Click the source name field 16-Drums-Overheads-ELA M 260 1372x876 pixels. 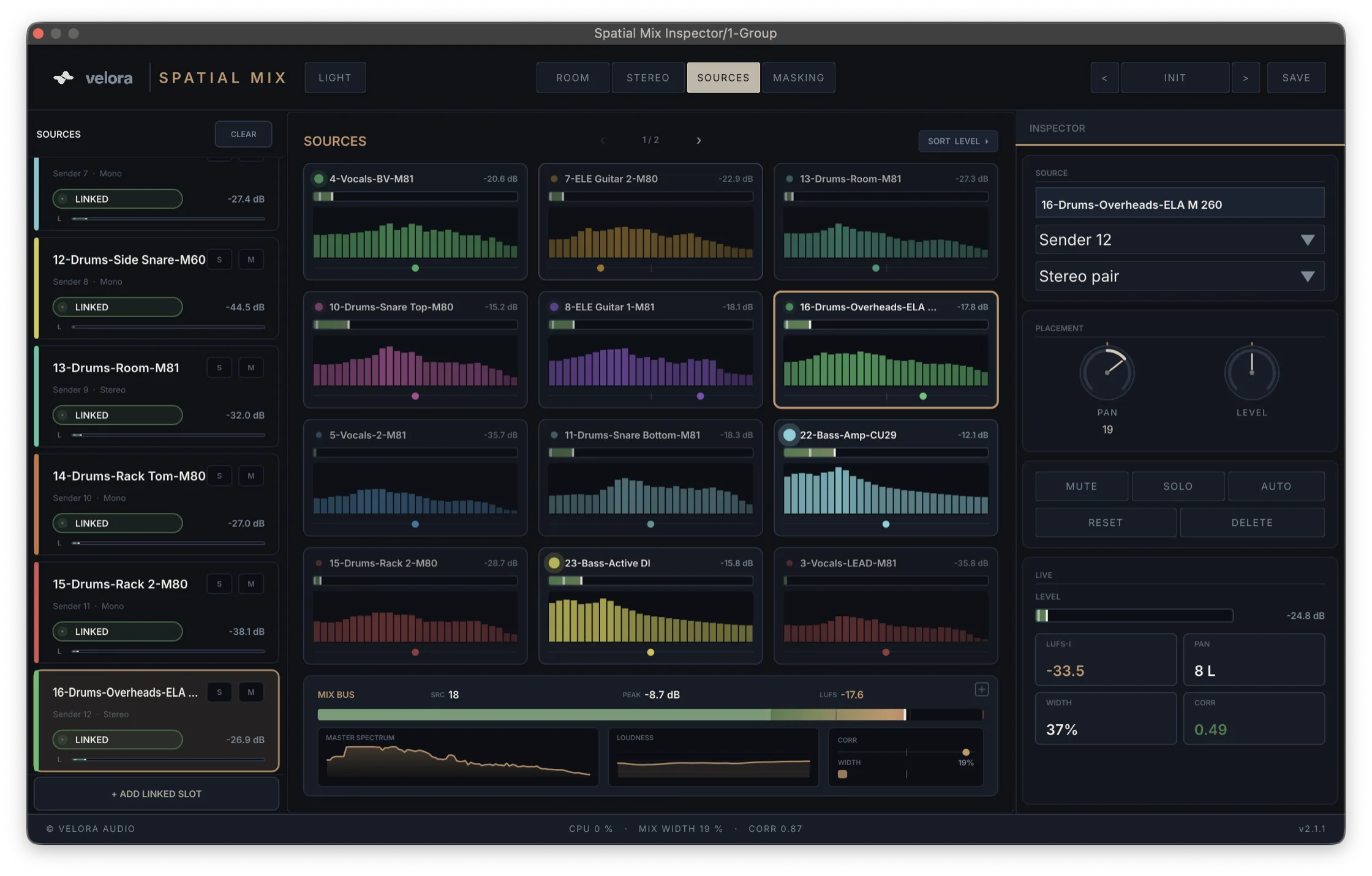tap(1179, 204)
